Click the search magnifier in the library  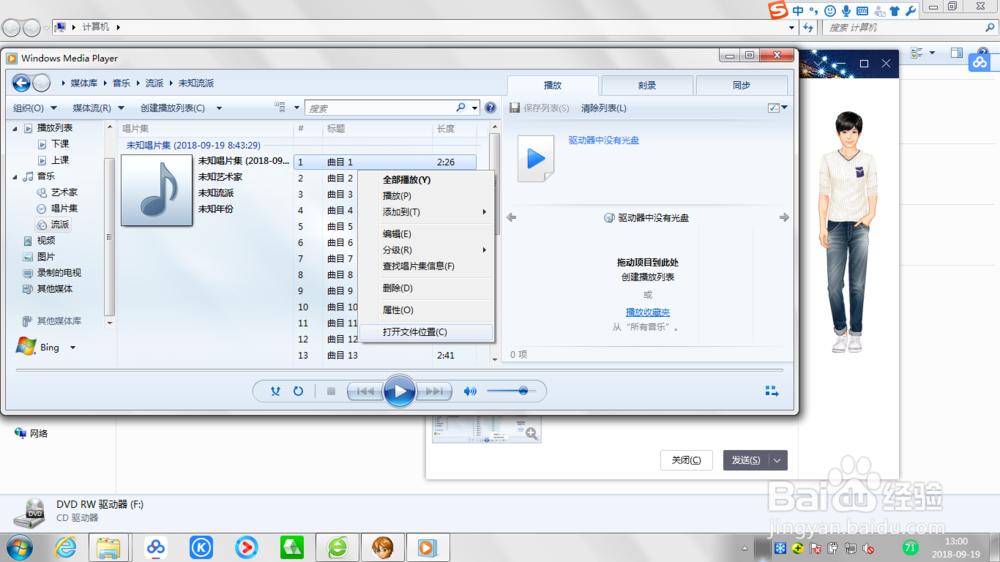[x=460, y=108]
